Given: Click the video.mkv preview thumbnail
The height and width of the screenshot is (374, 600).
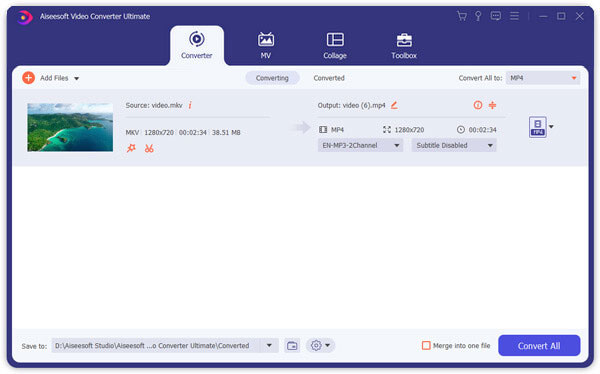Looking at the screenshot, I should [70, 127].
